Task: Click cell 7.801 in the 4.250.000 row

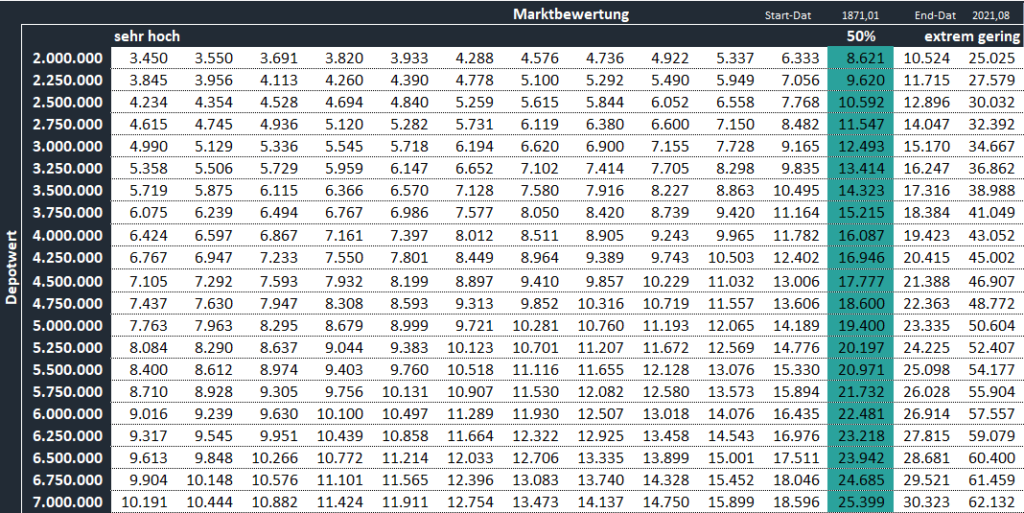Action: (x=409, y=258)
